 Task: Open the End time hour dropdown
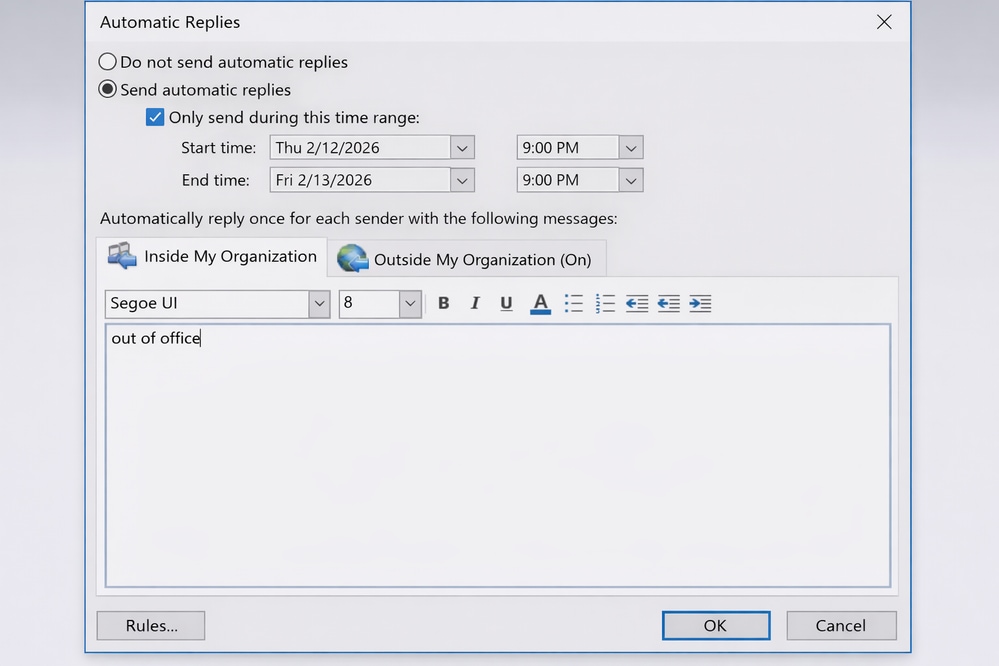tap(631, 180)
